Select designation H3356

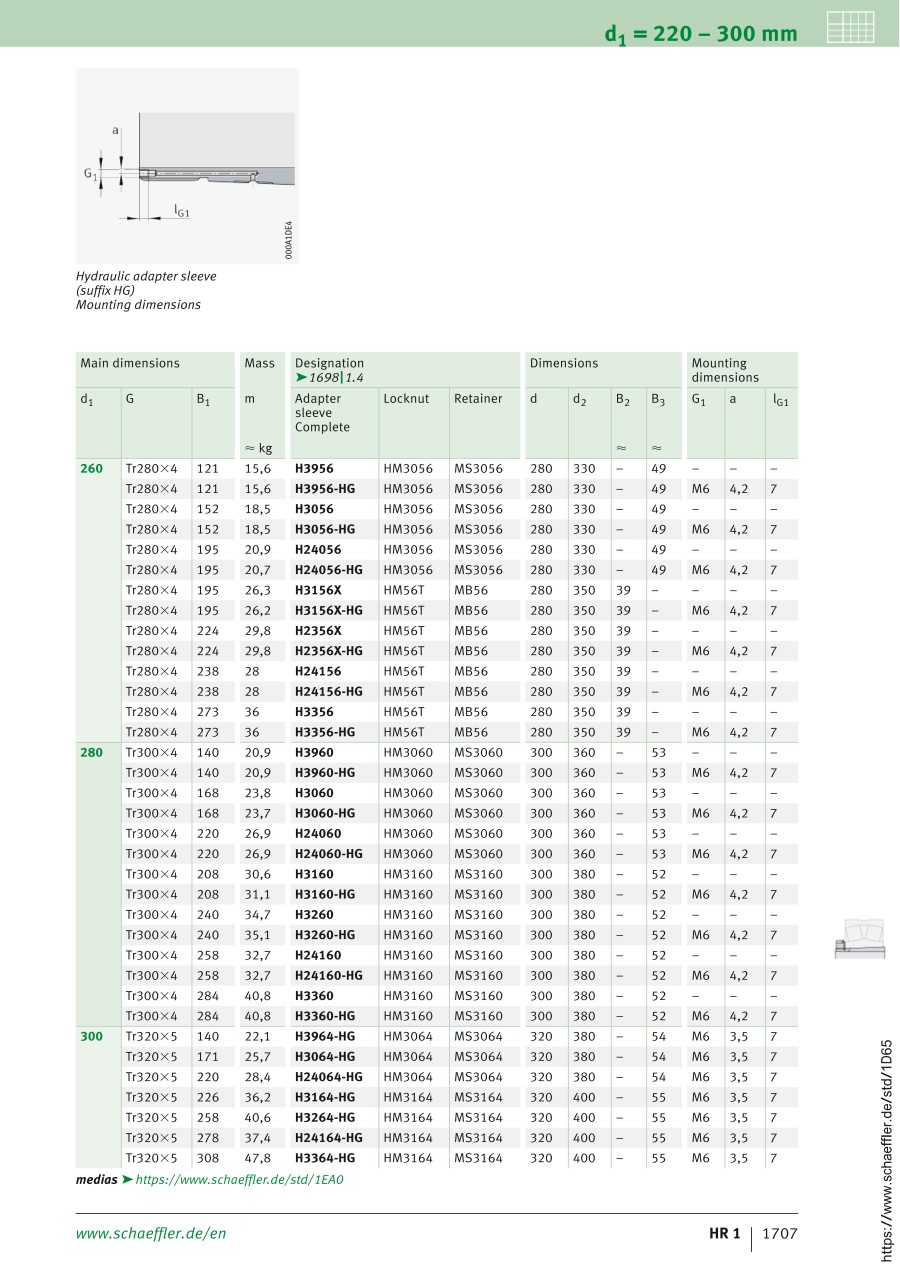pos(315,712)
